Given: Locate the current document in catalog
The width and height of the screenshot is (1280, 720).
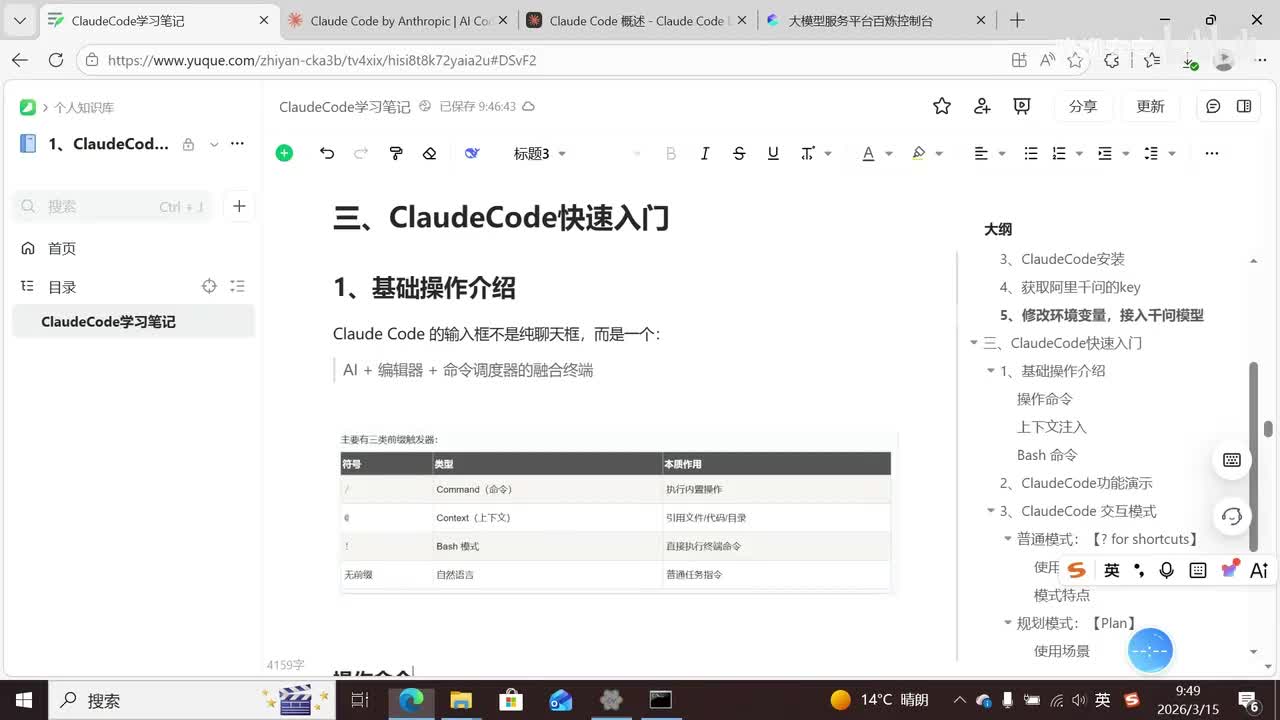Looking at the screenshot, I should click(209, 286).
